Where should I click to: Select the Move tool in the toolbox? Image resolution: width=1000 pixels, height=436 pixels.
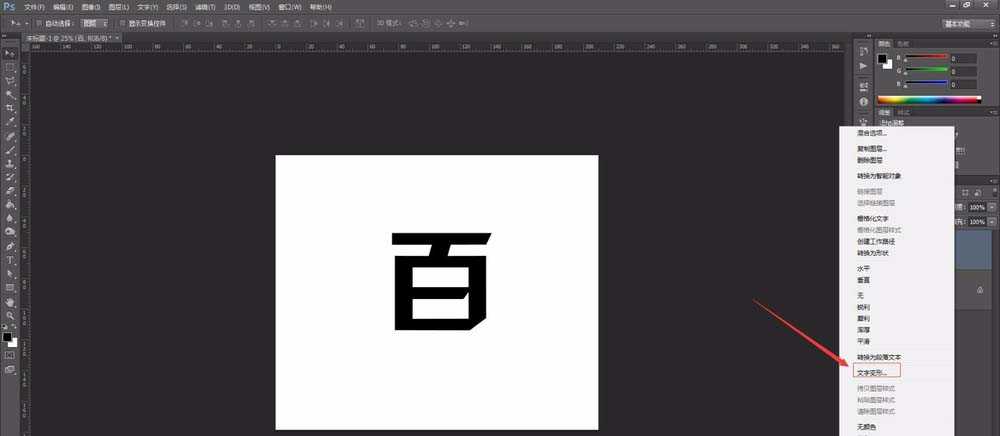click(10, 53)
